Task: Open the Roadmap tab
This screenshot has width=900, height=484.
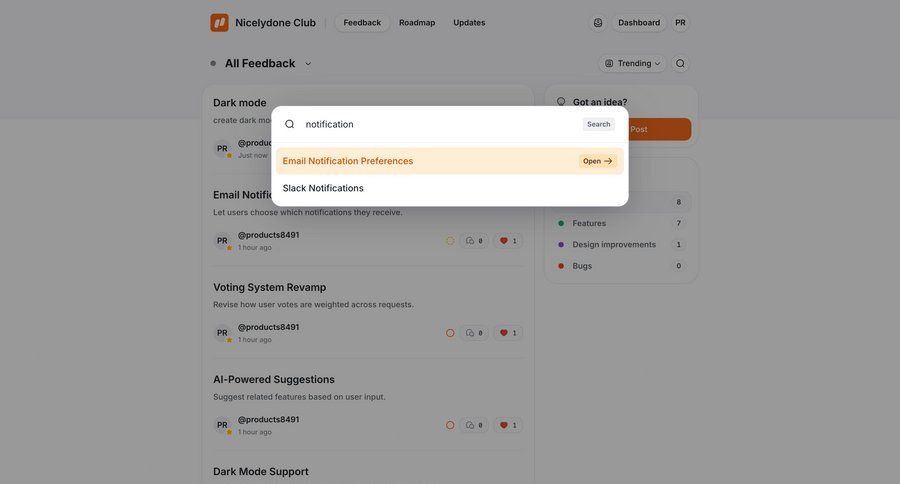Action: pyautogui.click(x=417, y=22)
